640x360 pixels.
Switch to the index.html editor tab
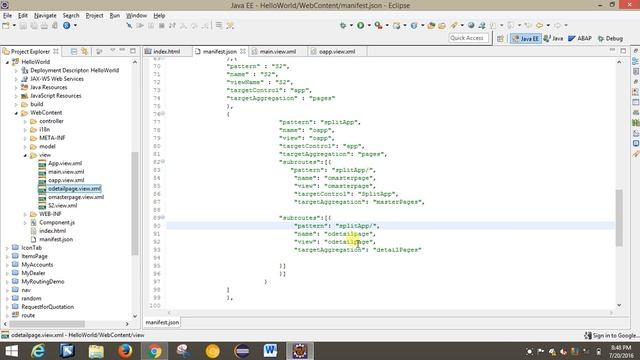click(167, 51)
